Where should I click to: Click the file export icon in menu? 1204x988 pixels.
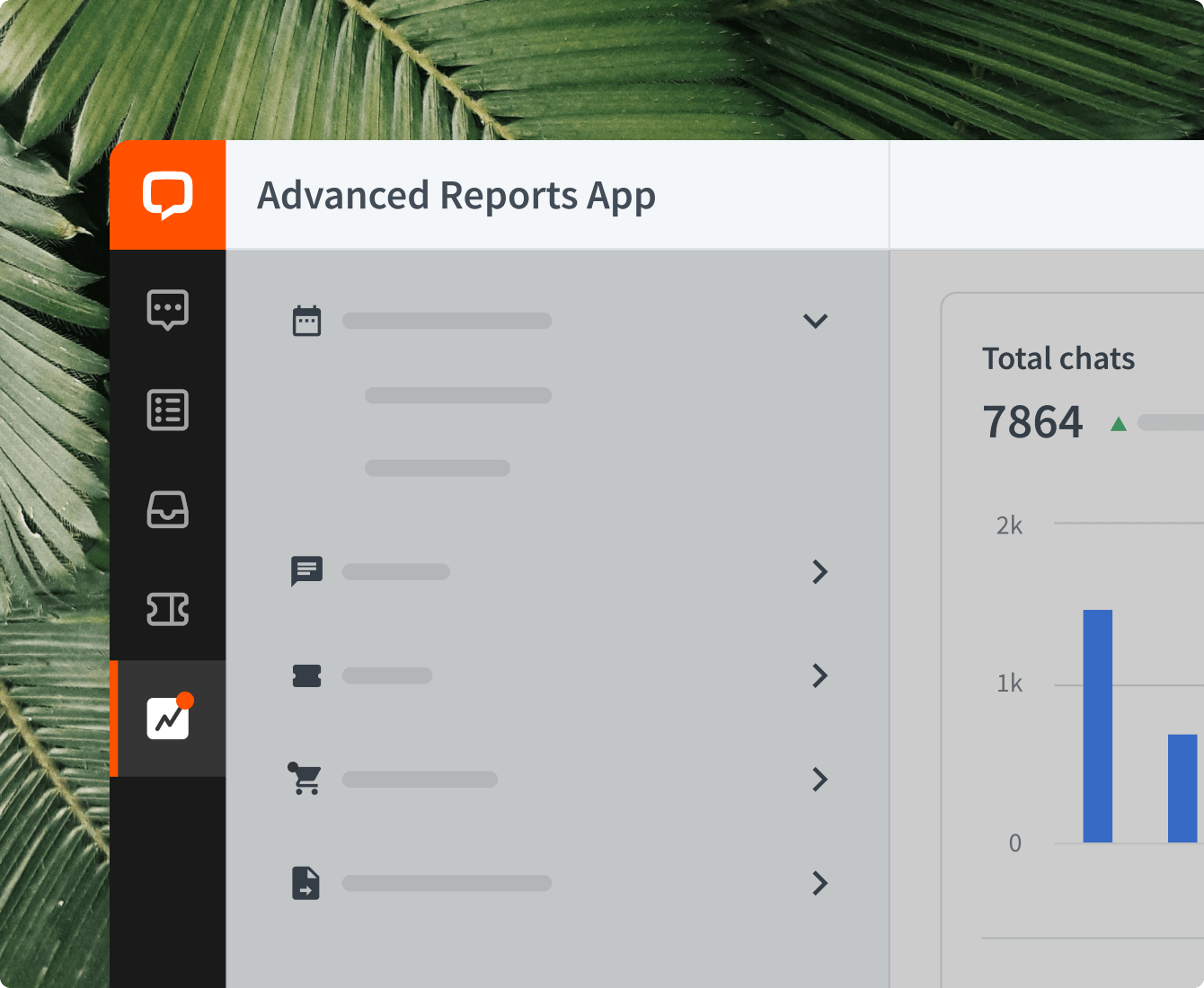click(305, 883)
